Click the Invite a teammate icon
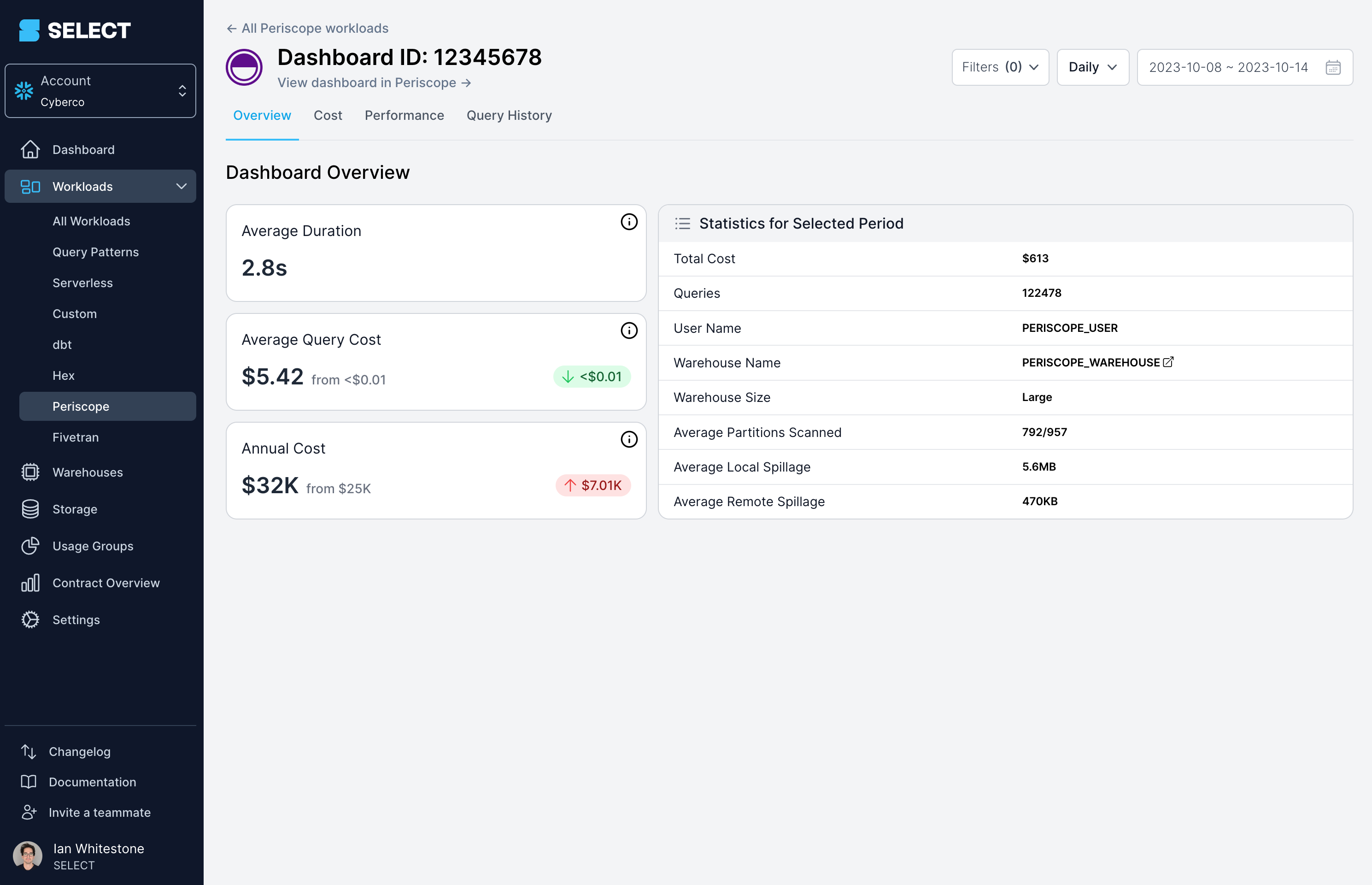 point(29,813)
